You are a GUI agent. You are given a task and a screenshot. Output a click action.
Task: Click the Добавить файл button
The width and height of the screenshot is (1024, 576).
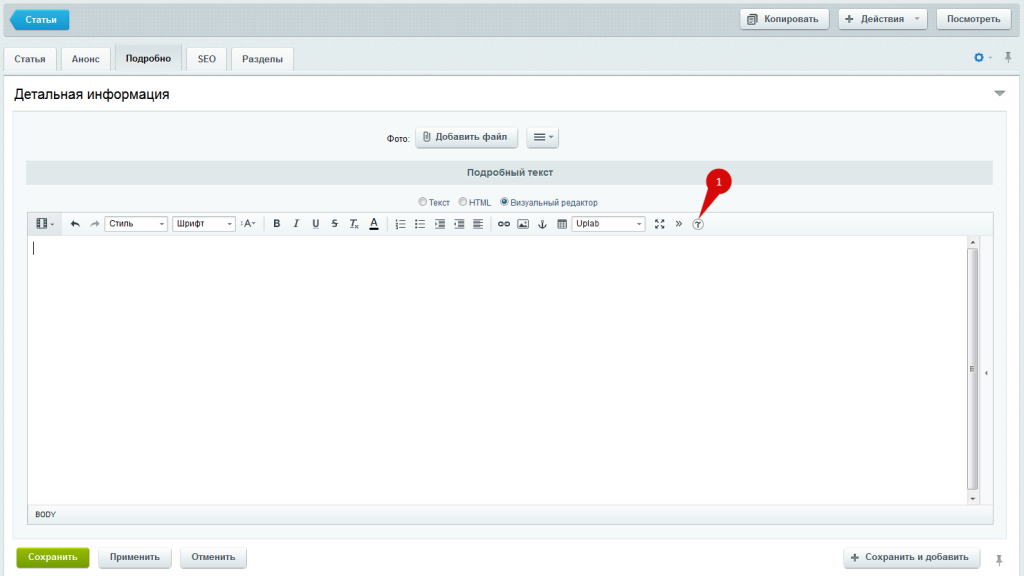point(466,137)
